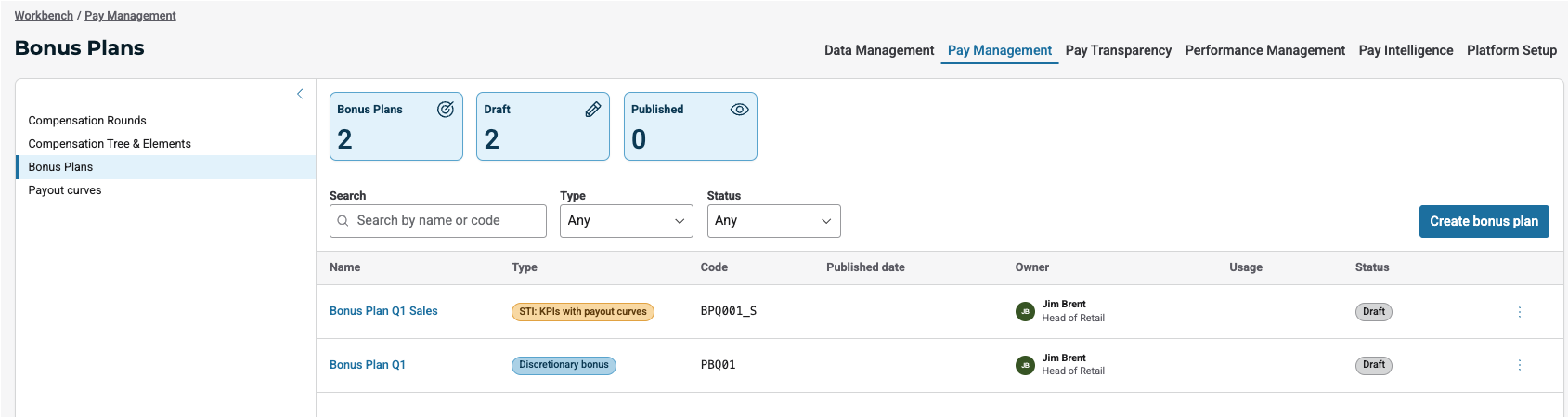Click the Search by name or code field
The image size is (1568, 417).
point(438,221)
